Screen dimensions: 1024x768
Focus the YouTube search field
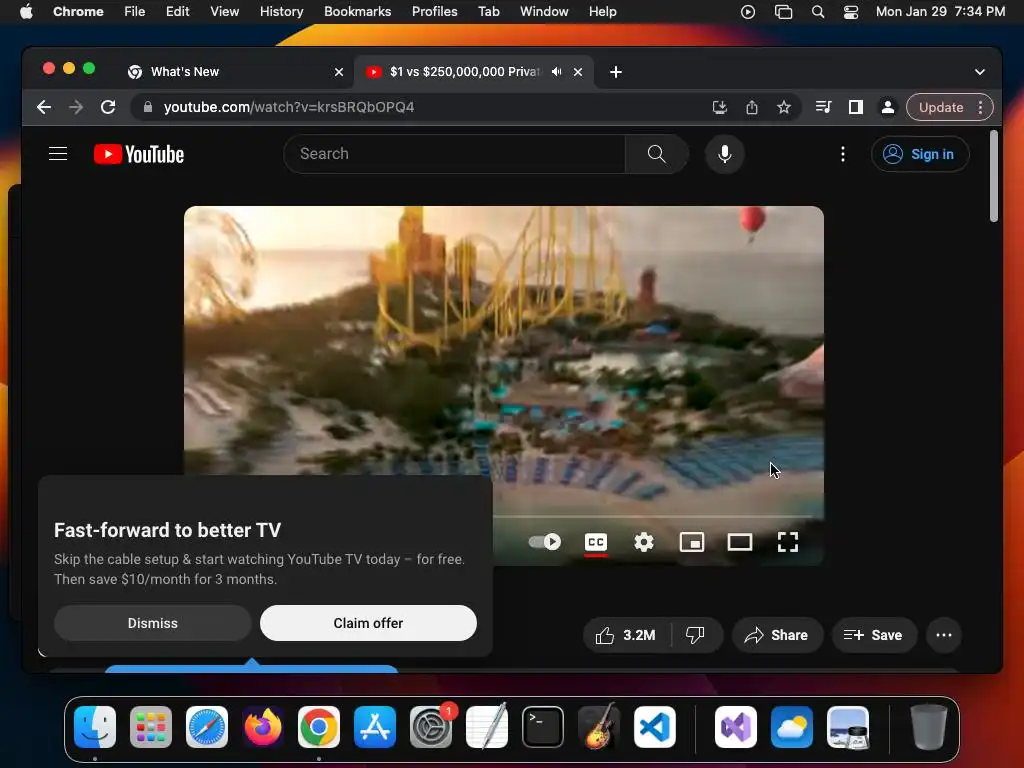pos(455,154)
